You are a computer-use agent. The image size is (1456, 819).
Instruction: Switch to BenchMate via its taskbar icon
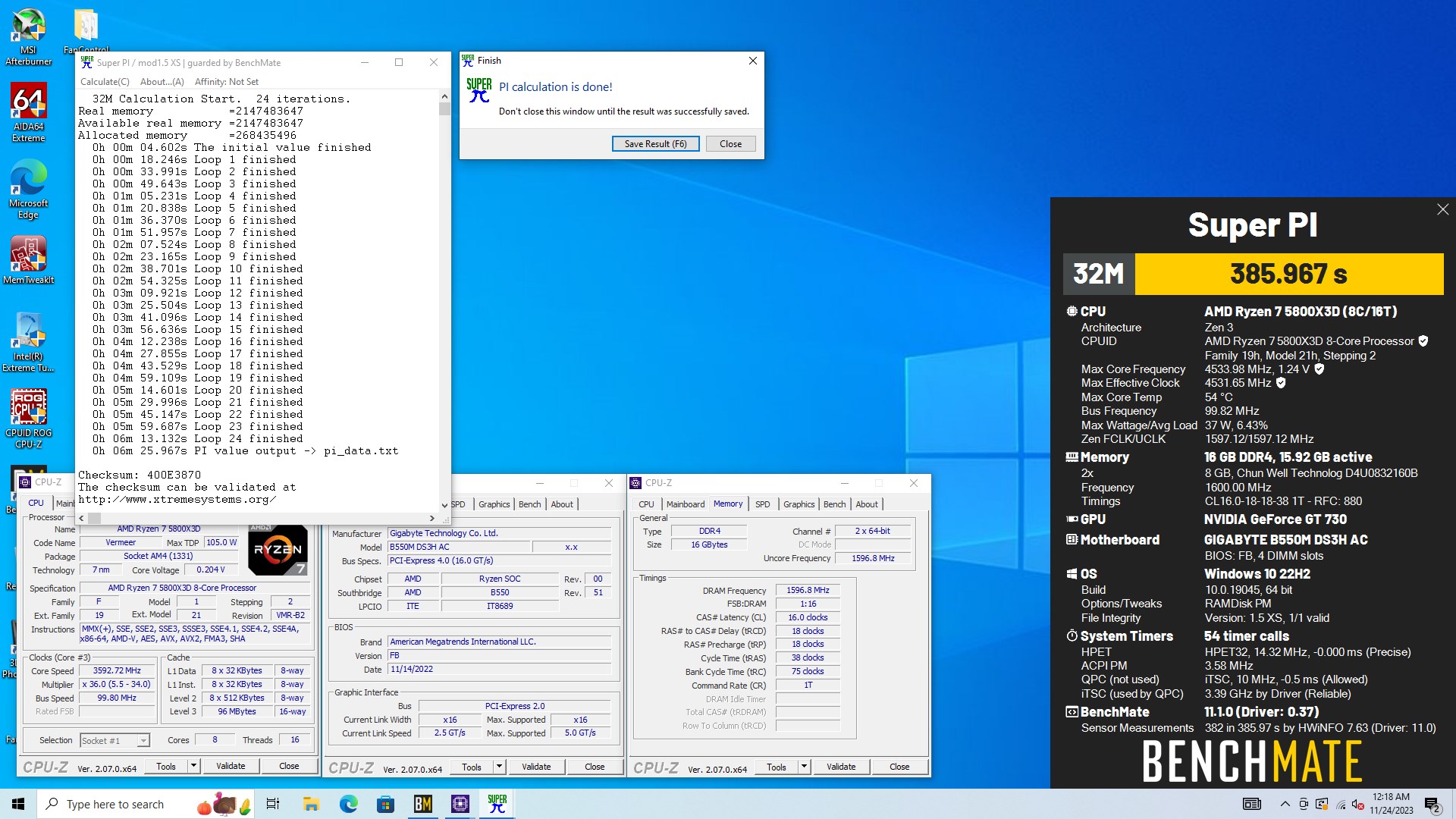click(x=422, y=804)
